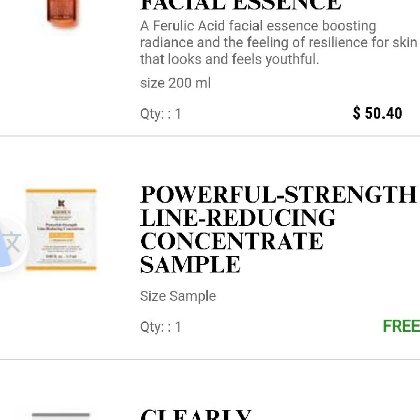Tap the floating Google Translate icon
420x420 pixels.
click(11, 242)
